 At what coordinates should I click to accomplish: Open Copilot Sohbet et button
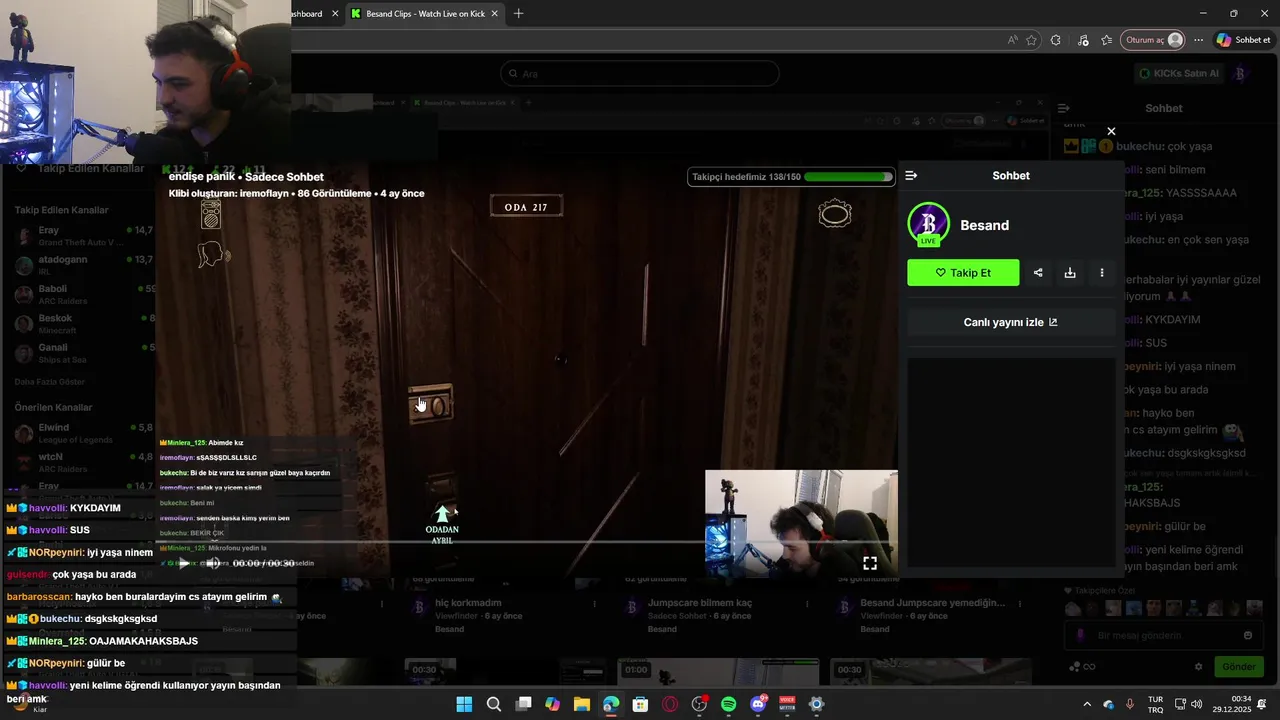1243,40
